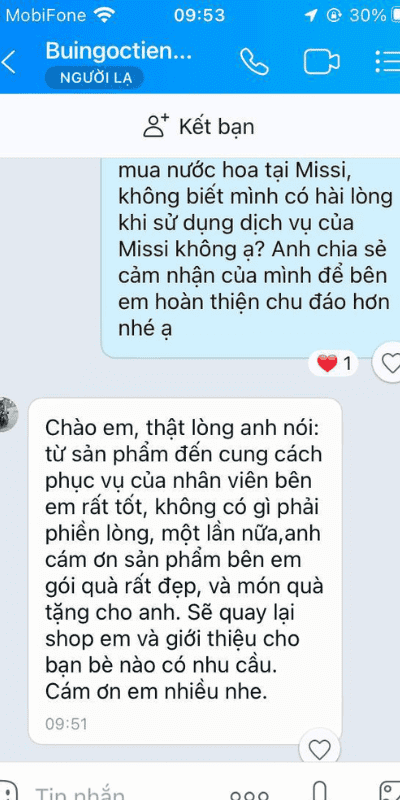Image resolution: width=400 pixels, height=800 pixels.
Task: Tap the Kết bạn add friend button
Action: click(199, 126)
